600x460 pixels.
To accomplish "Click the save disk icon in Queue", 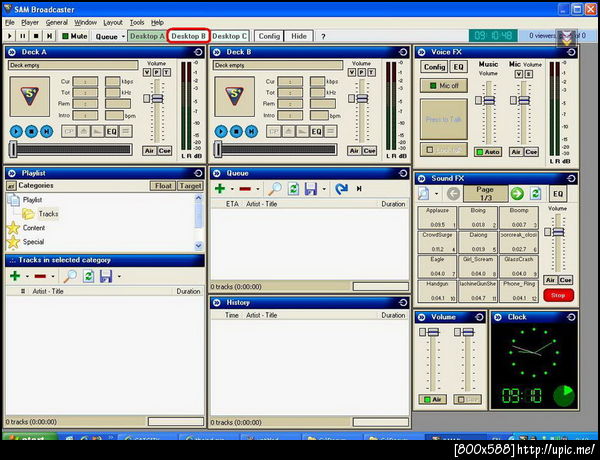I will coord(311,189).
